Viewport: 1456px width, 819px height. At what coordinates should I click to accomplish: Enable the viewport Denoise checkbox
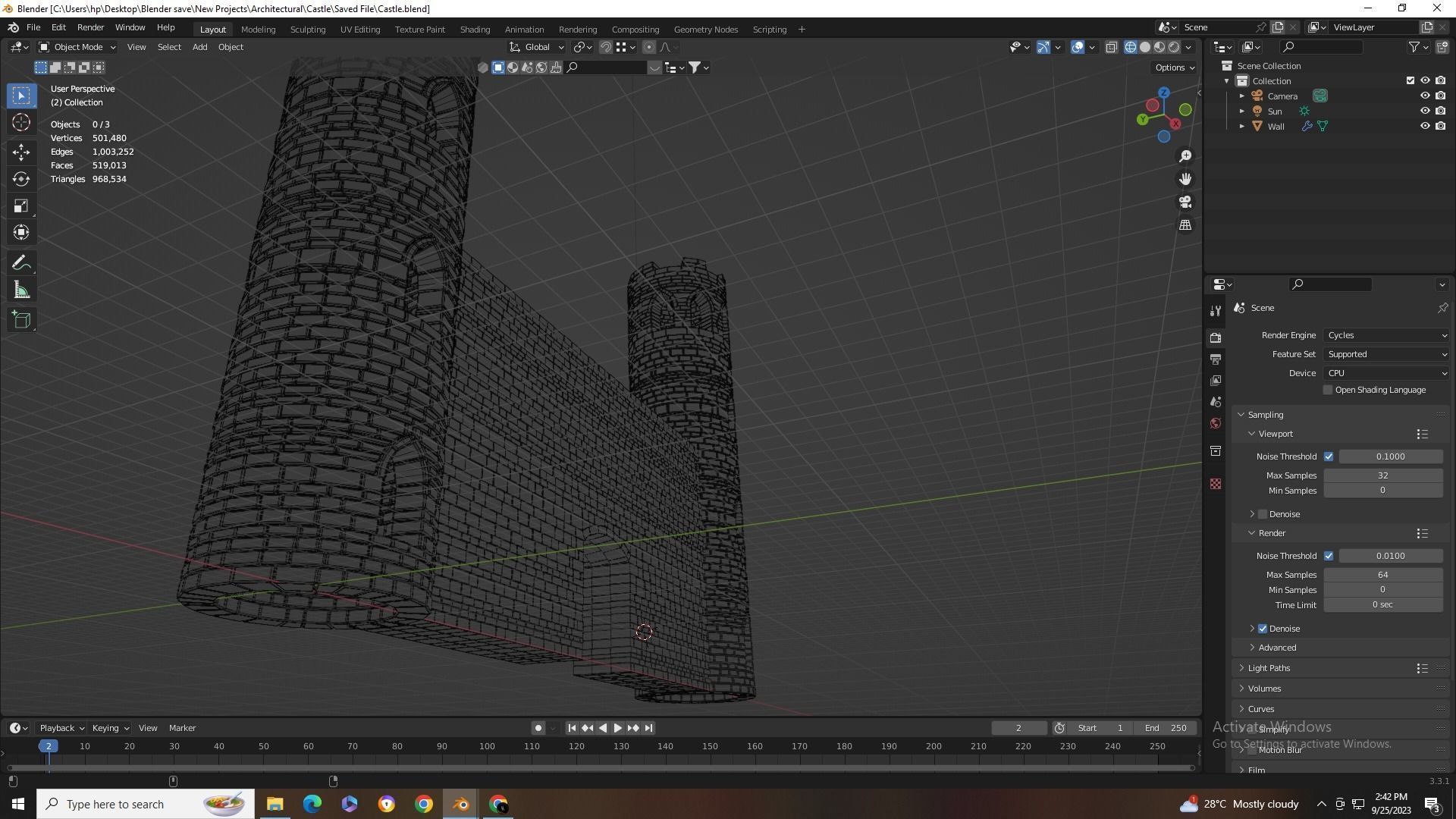[x=1263, y=514]
